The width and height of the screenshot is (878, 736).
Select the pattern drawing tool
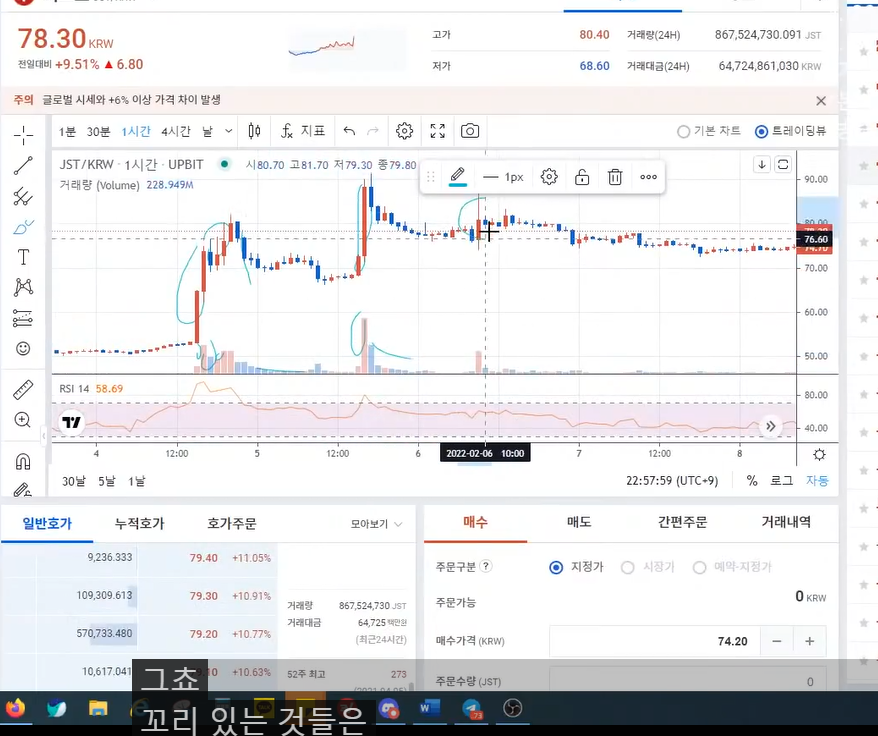click(x=23, y=287)
